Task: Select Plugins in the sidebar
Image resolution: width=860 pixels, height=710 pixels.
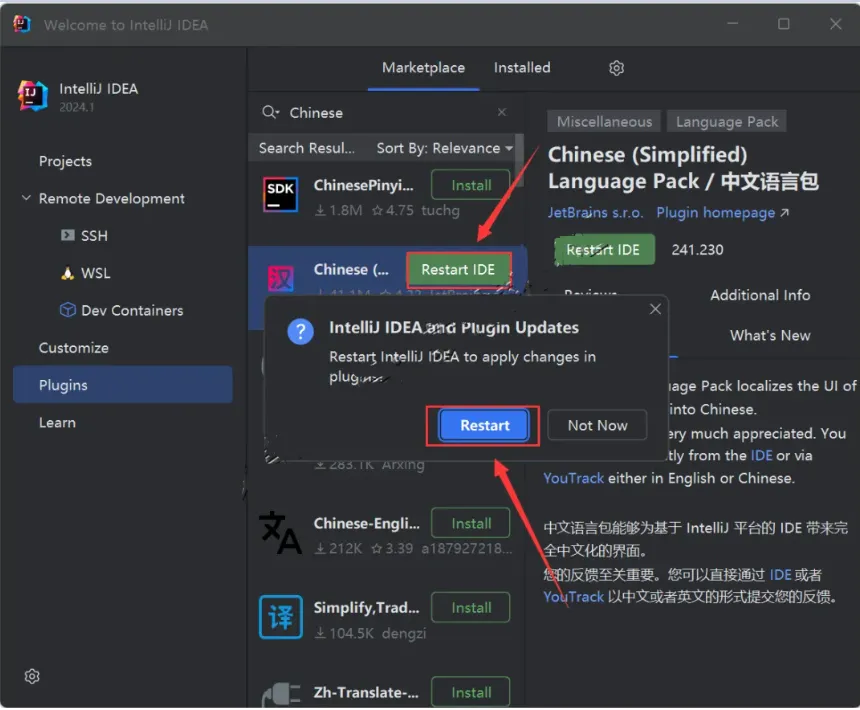Action: [x=123, y=385]
